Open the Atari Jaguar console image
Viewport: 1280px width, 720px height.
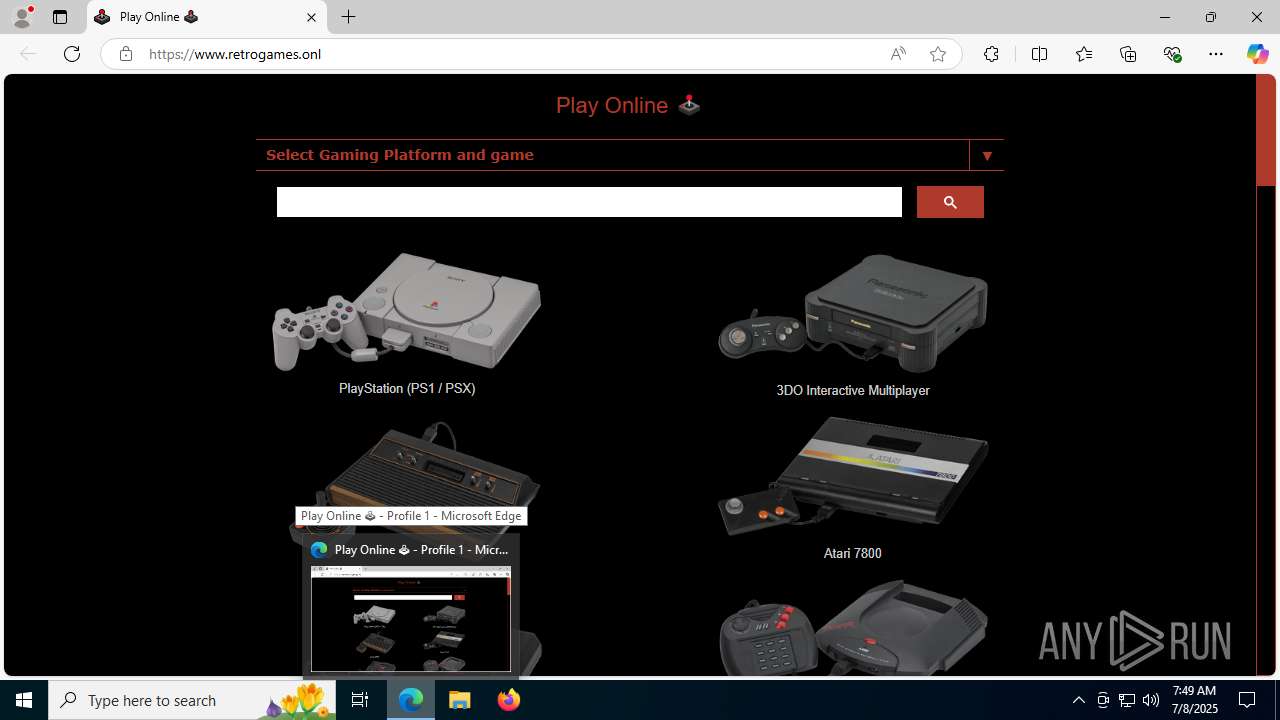coord(853,628)
